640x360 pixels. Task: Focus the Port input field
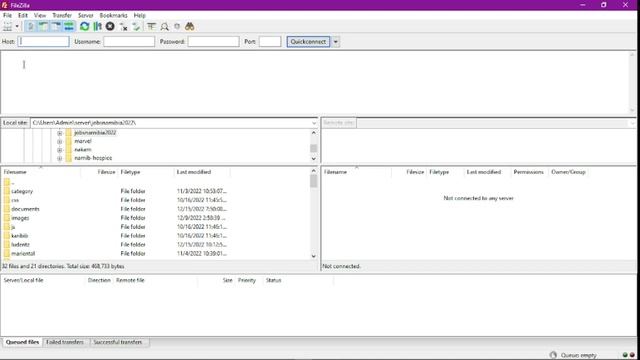click(x=270, y=42)
